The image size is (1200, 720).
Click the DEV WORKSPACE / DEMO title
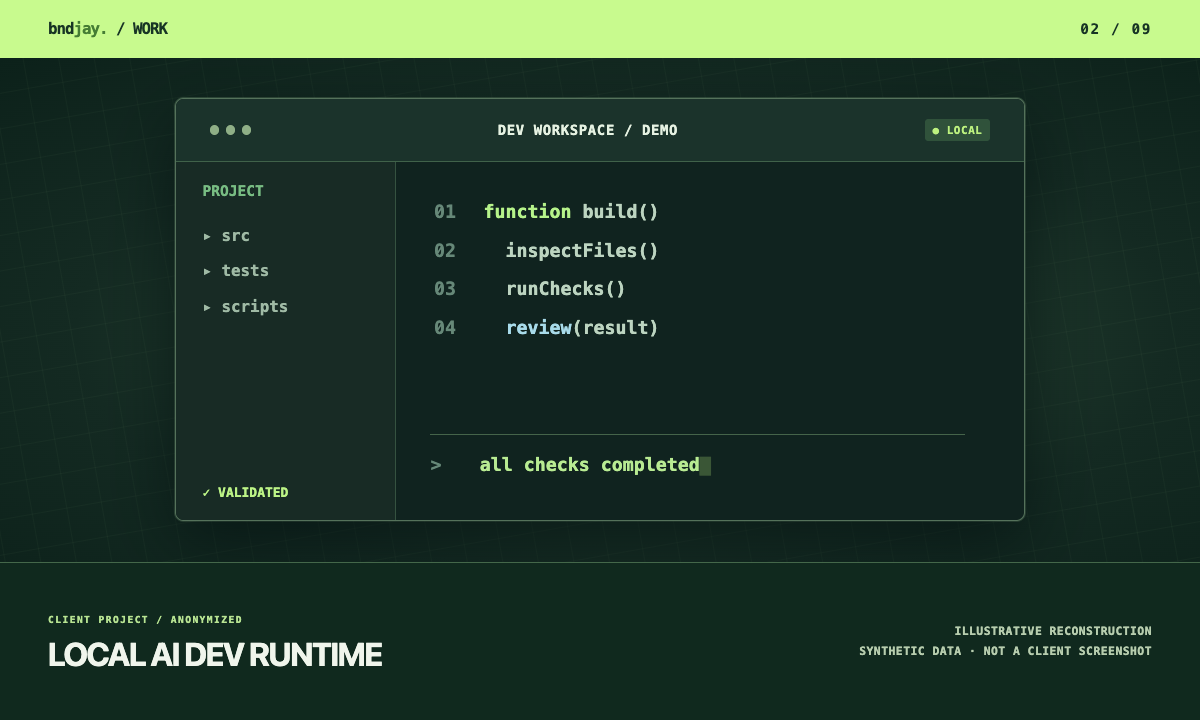pyautogui.click(x=588, y=130)
